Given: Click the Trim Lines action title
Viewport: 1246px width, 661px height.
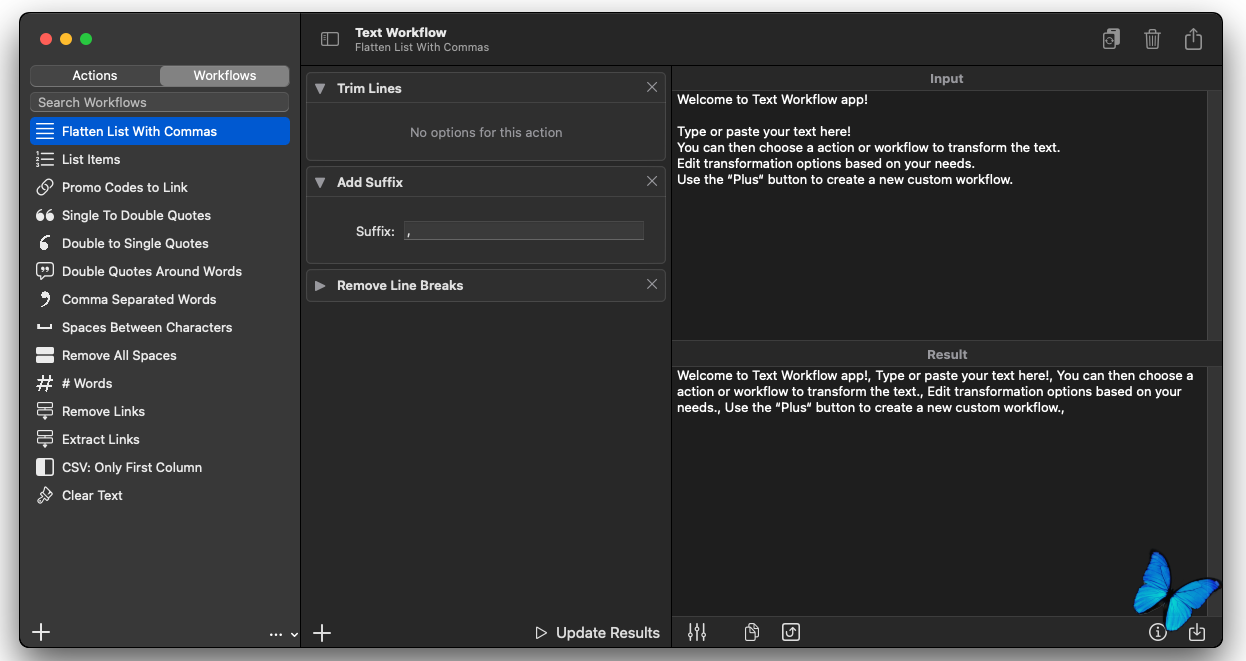Looking at the screenshot, I should tap(369, 88).
